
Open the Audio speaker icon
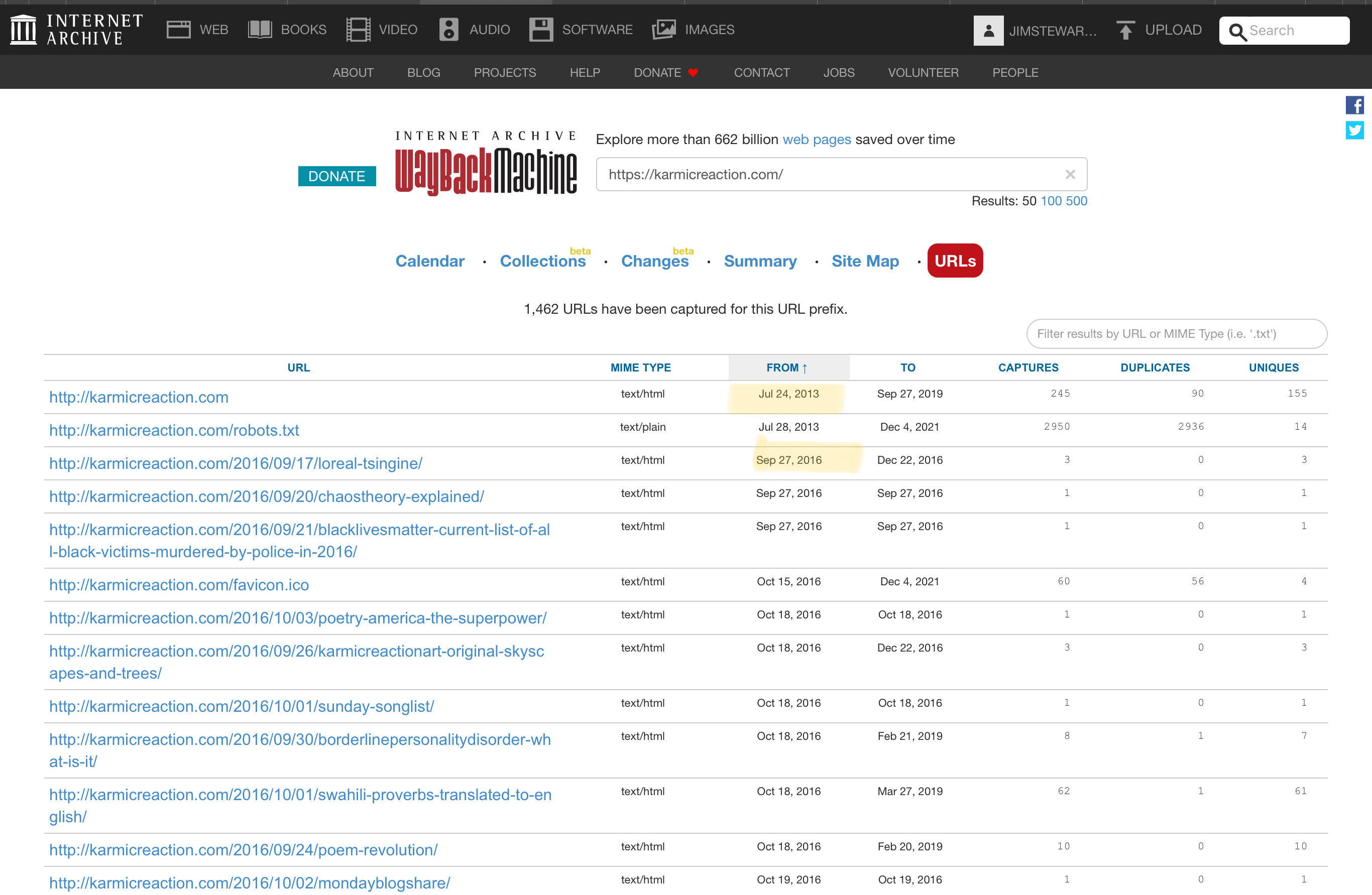(x=448, y=30)
